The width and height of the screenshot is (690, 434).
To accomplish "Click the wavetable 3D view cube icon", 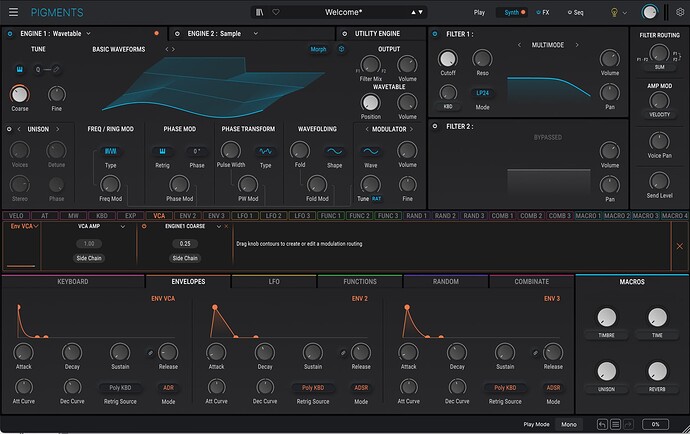I will click(x=341, y=49).
